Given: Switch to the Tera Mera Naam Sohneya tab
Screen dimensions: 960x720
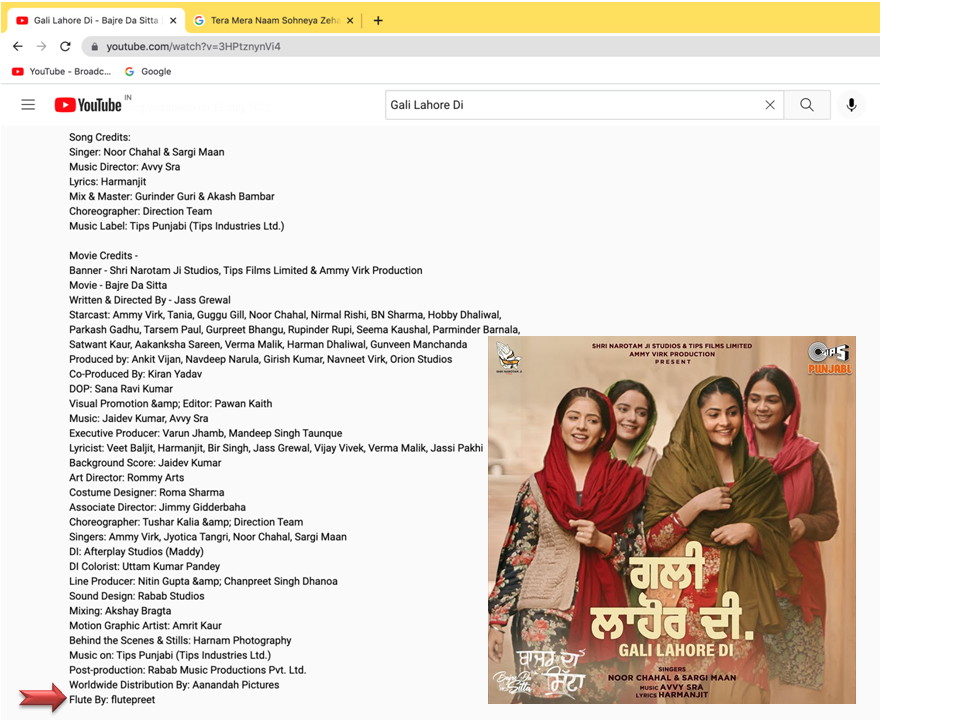Looking at the screenshot, I should (272, 20).
